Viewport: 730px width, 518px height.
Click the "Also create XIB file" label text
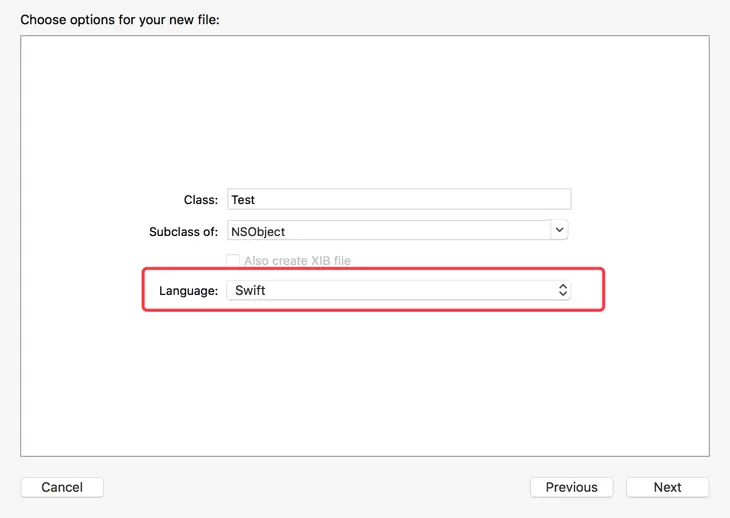tap(297, 261)
